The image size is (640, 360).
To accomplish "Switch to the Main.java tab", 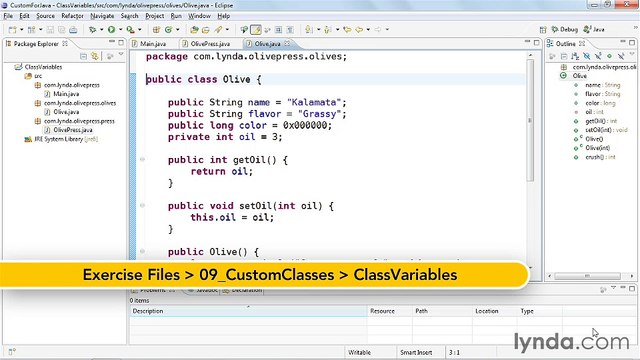I will coord(149,44).
